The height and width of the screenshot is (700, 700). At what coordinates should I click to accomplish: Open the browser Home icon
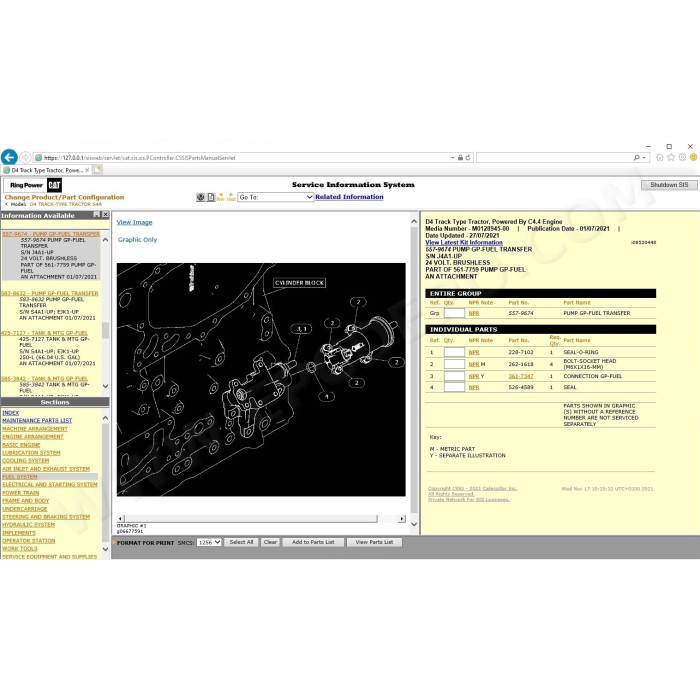[660, 157]
